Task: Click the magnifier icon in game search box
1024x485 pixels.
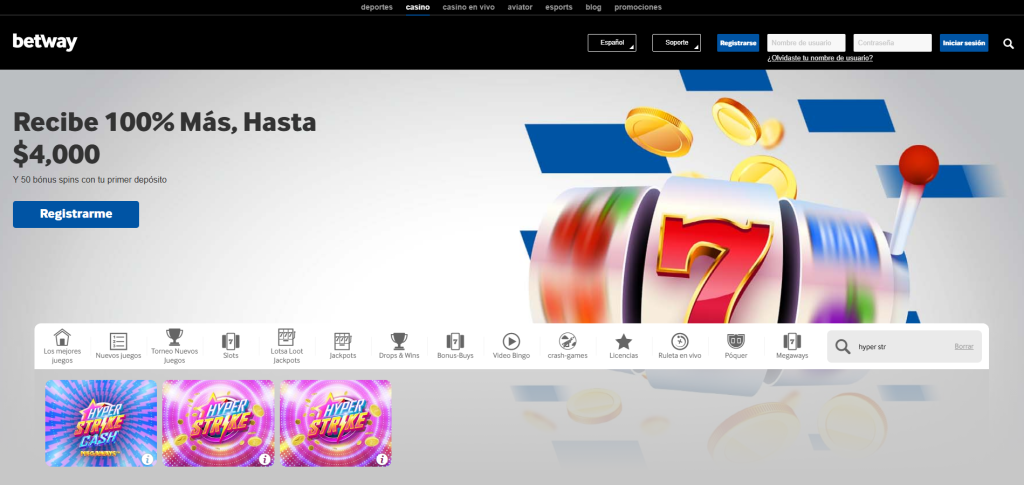Action: (x=843, y=347)
